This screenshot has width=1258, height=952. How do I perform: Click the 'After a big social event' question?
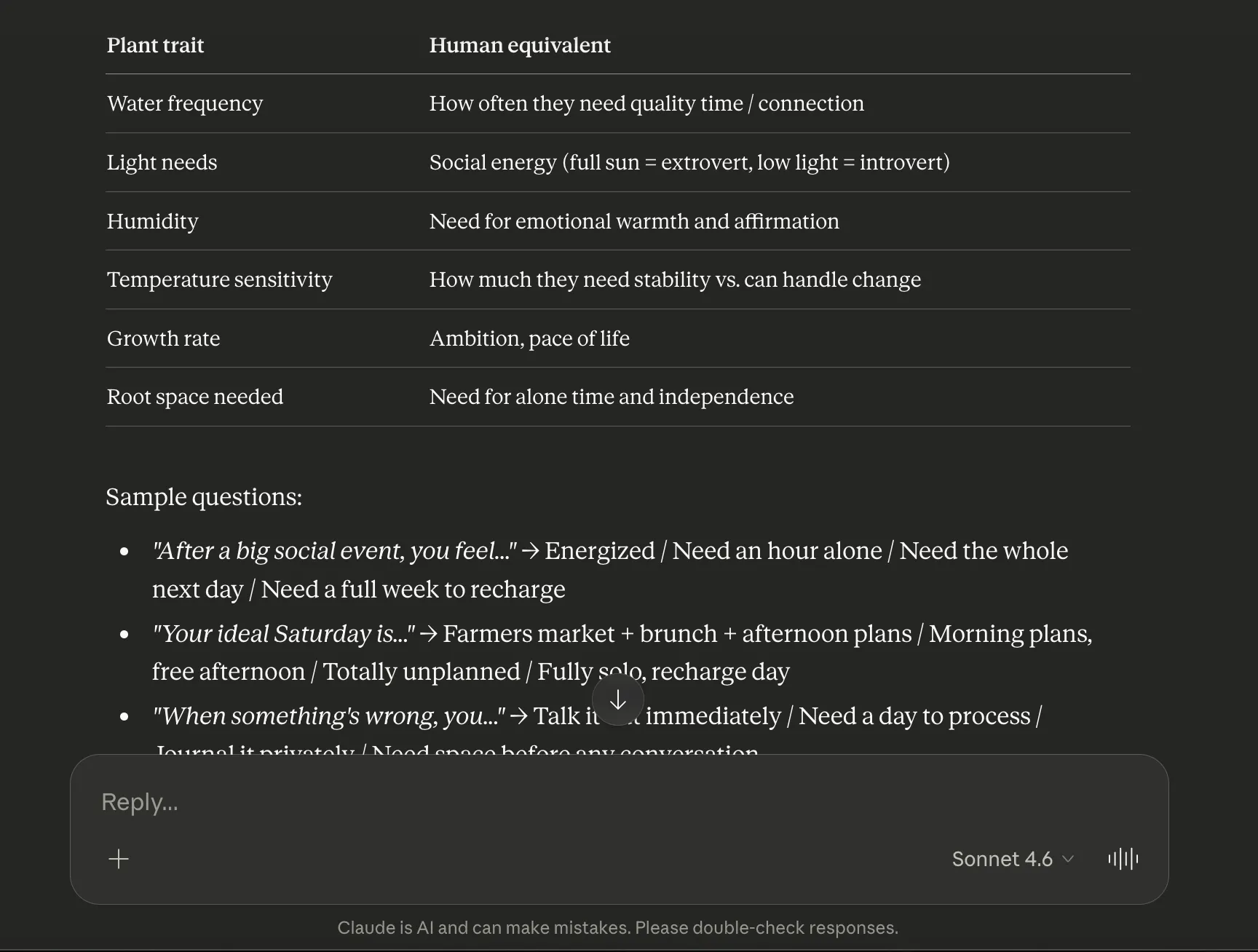[x=335, y=551]
